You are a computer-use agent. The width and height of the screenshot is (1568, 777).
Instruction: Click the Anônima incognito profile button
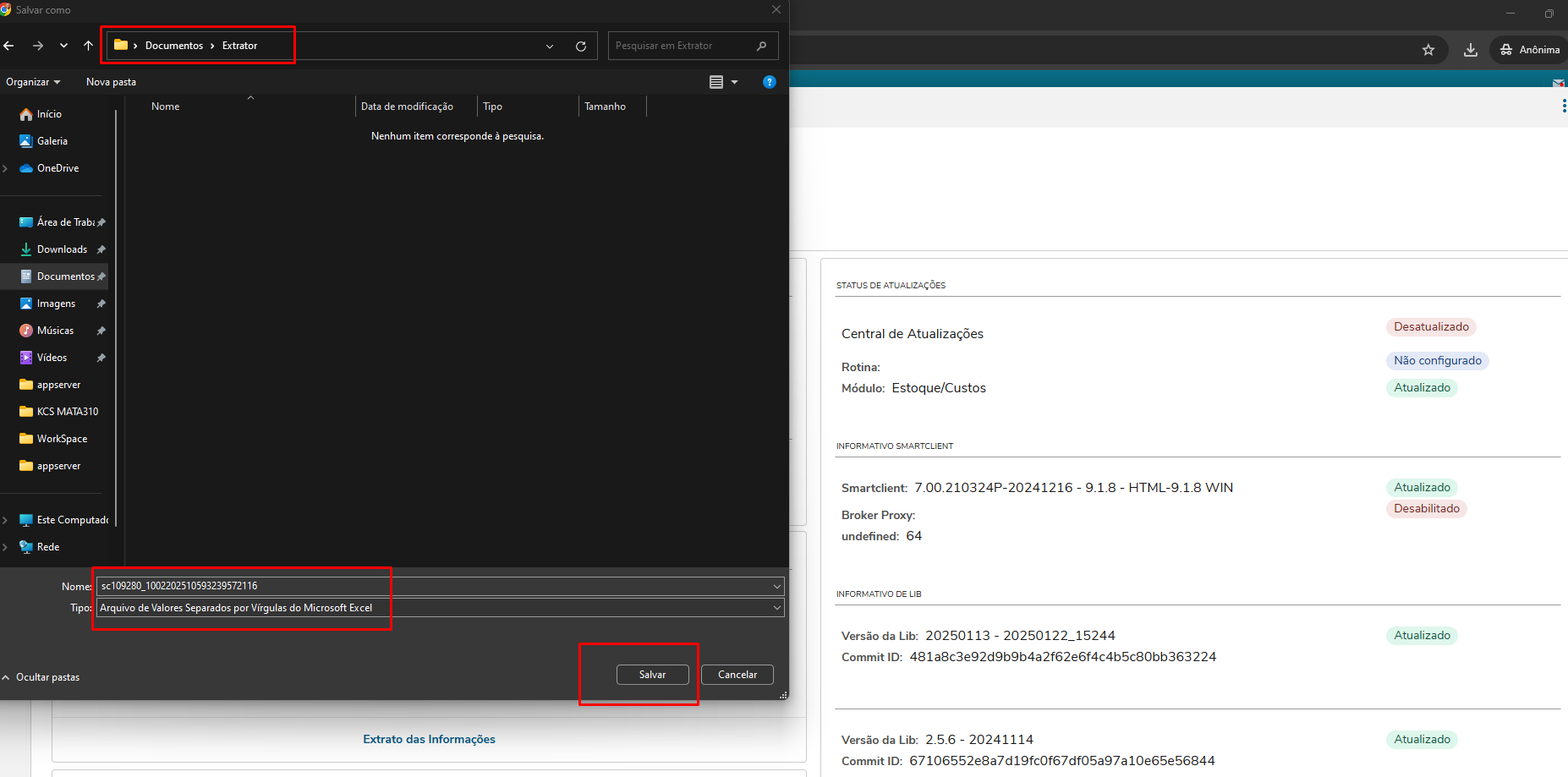click(x=1529, y=50)
